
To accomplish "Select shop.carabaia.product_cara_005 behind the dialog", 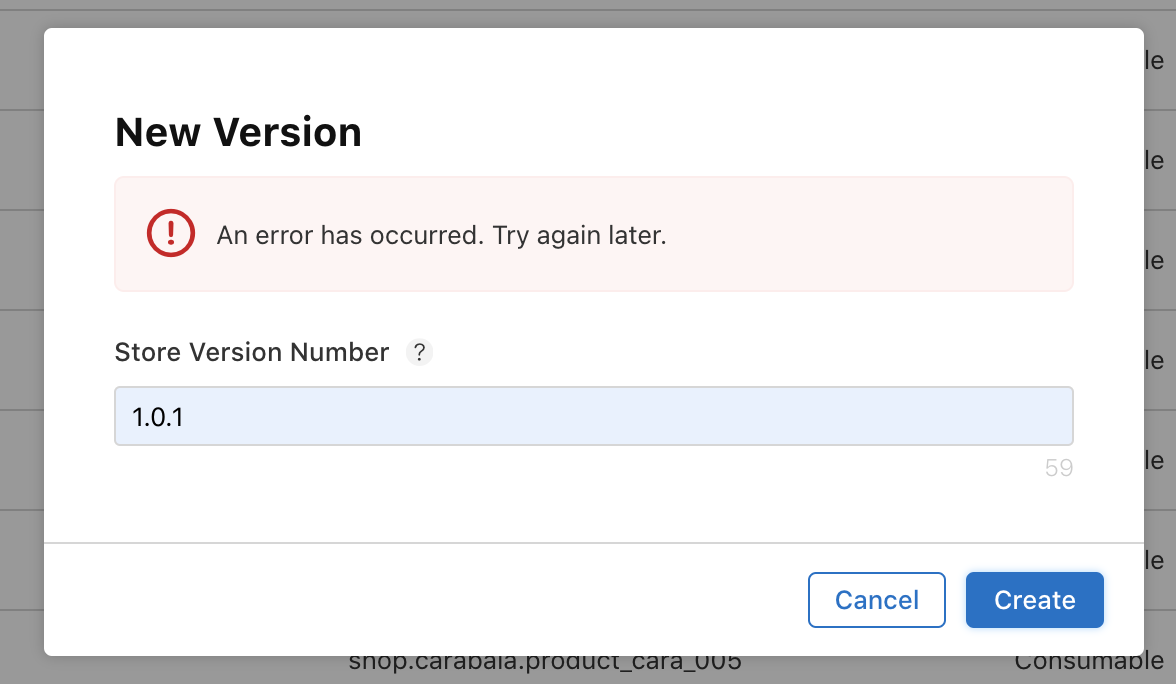I will [545, 663].
